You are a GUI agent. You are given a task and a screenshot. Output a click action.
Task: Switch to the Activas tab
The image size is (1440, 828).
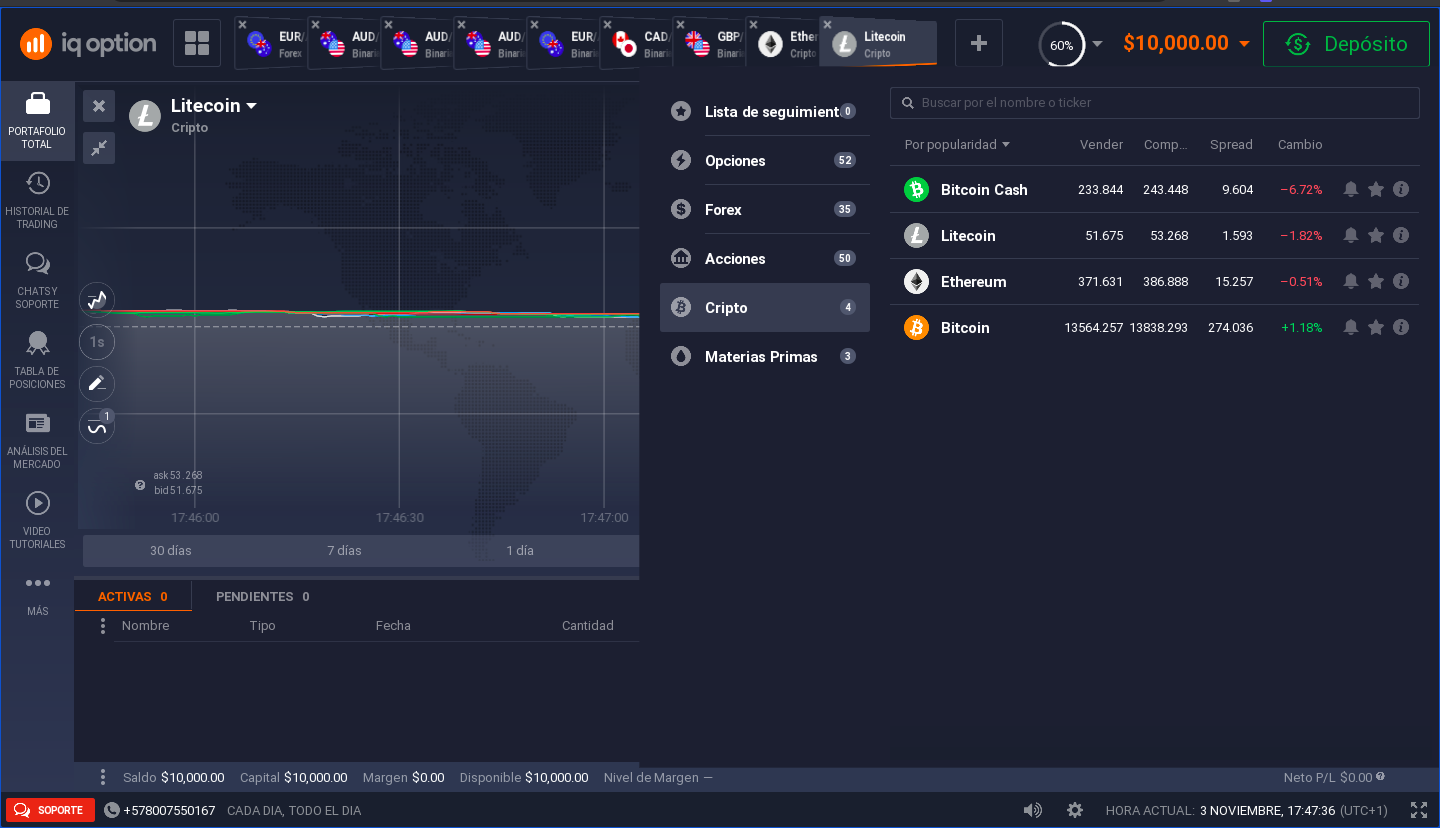click(133, 596)
